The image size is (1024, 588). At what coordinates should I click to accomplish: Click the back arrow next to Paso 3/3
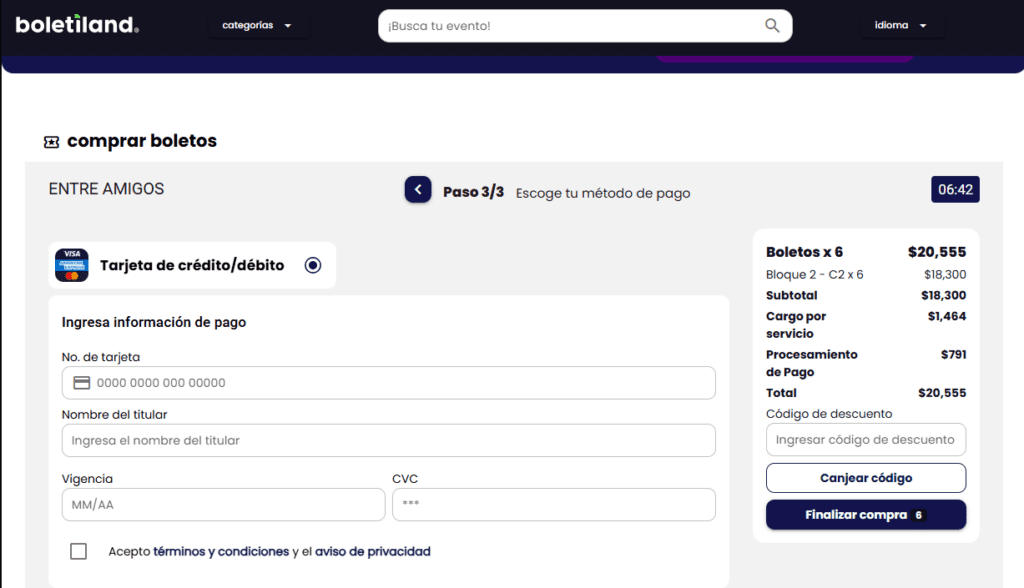click(x=417, y=189)
